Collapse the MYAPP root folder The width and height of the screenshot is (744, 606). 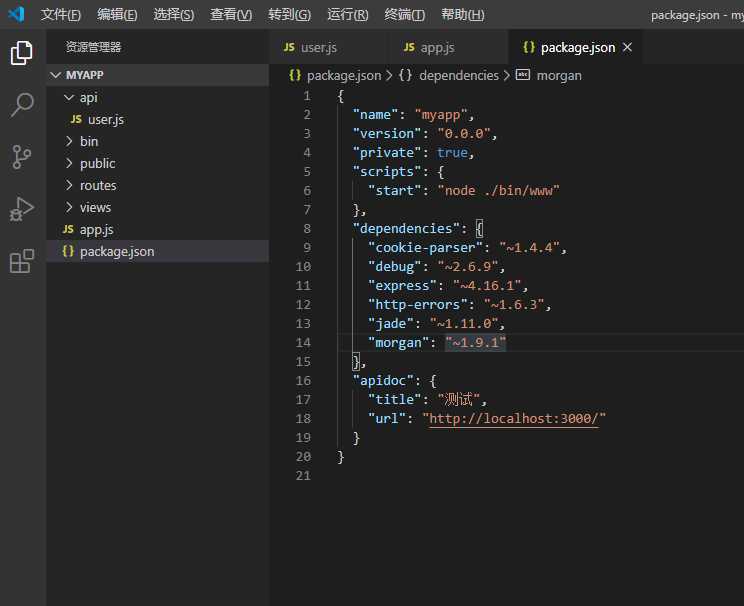[56, 75]
